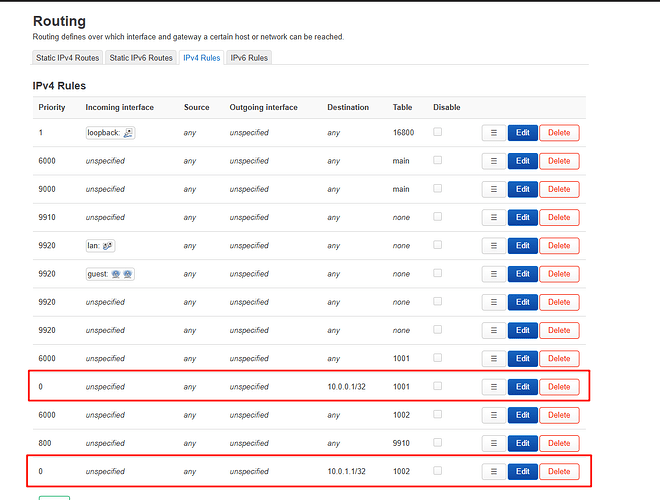Click the guest interface badge icon
This screenshot has height=500, width=660.
click(x=123, y=274)
